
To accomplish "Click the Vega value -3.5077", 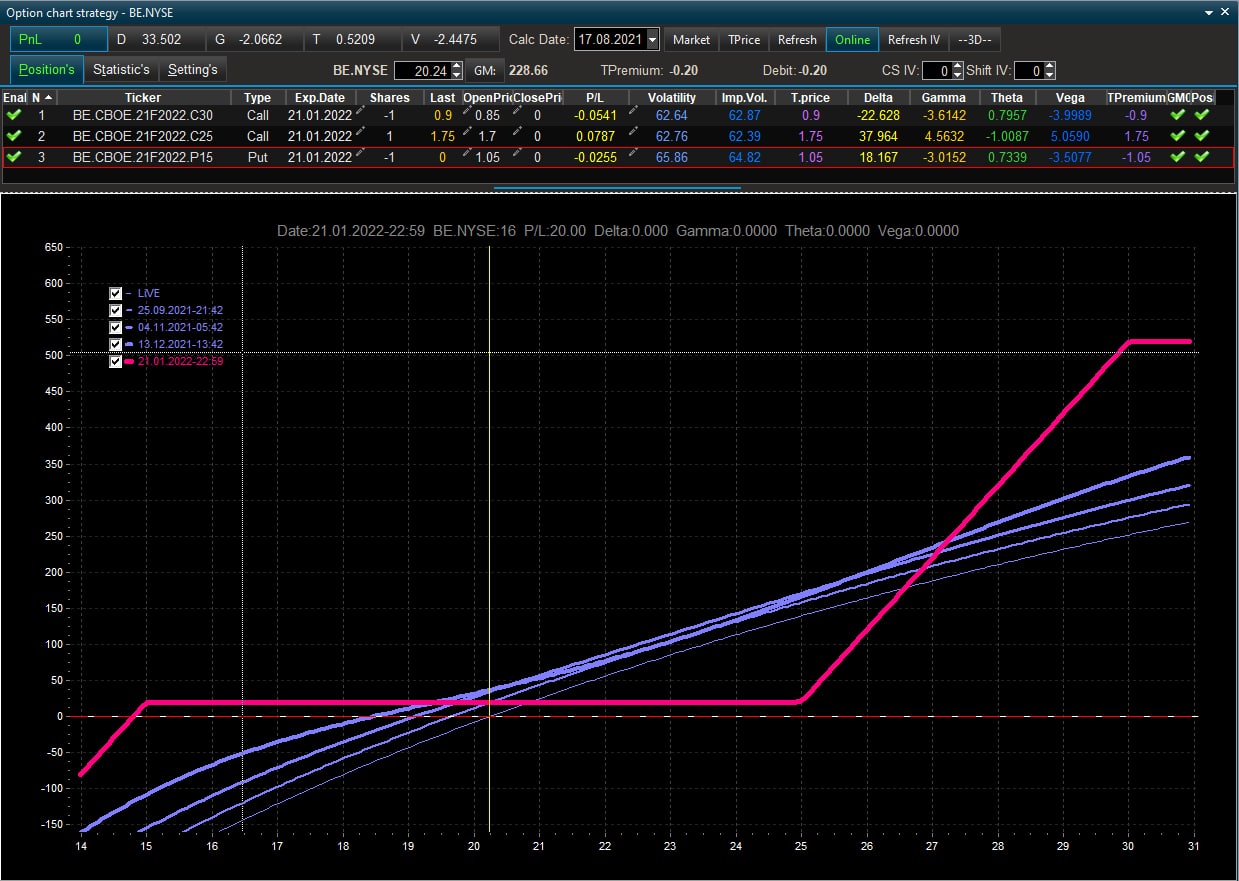I will [x=1070, y=157].
